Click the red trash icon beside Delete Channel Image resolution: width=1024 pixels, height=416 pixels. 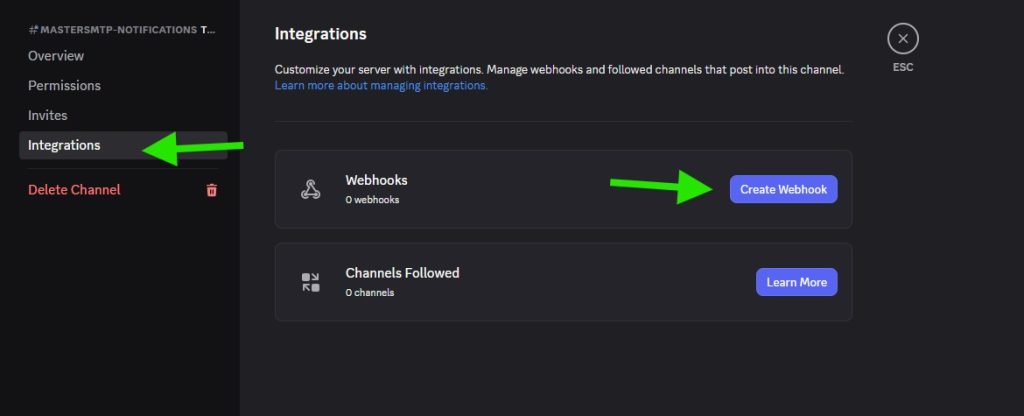point(212,190)
